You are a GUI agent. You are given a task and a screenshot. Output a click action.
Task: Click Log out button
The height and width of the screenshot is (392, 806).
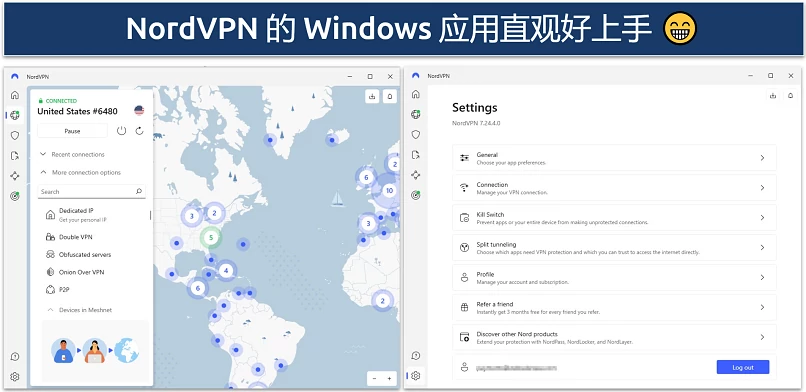point(743,367)
